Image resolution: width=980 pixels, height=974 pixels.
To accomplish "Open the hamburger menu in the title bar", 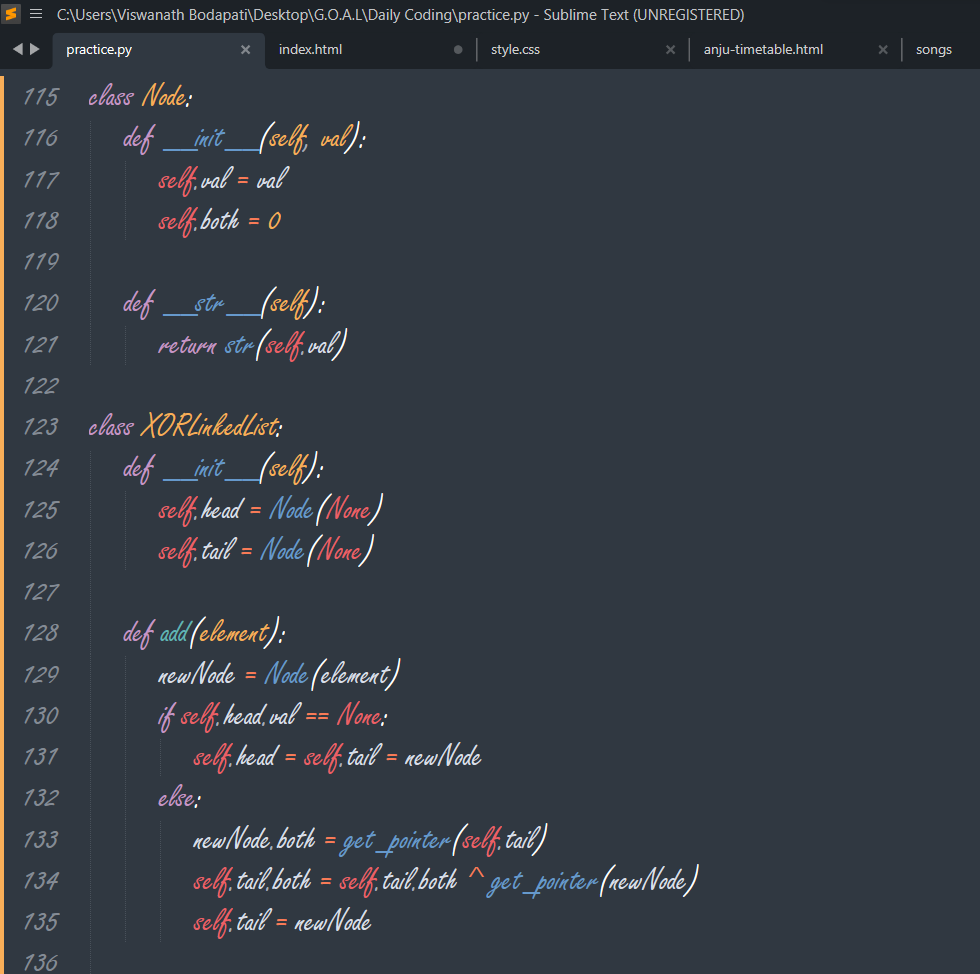I will (36, 14).
